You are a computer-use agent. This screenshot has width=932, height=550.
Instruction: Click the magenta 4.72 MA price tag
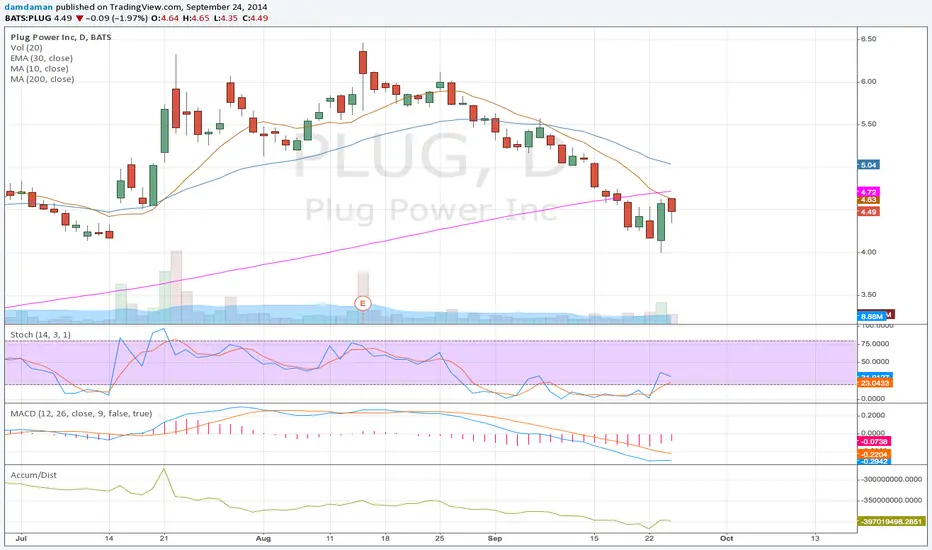(868, 192)
